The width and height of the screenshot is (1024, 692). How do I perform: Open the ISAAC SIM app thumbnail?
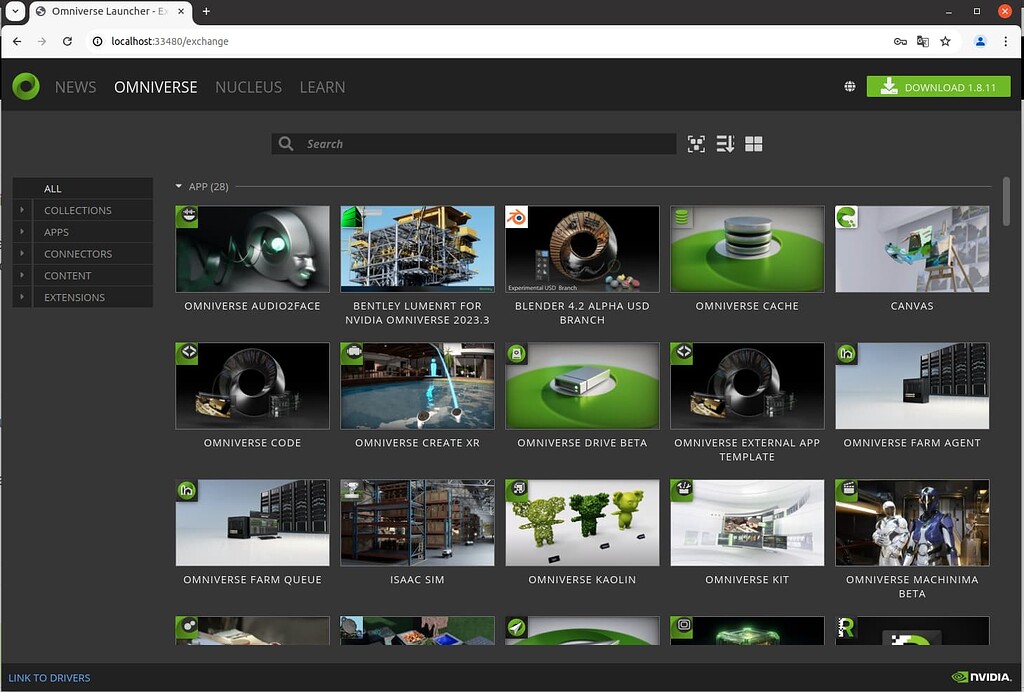(417, 522)
